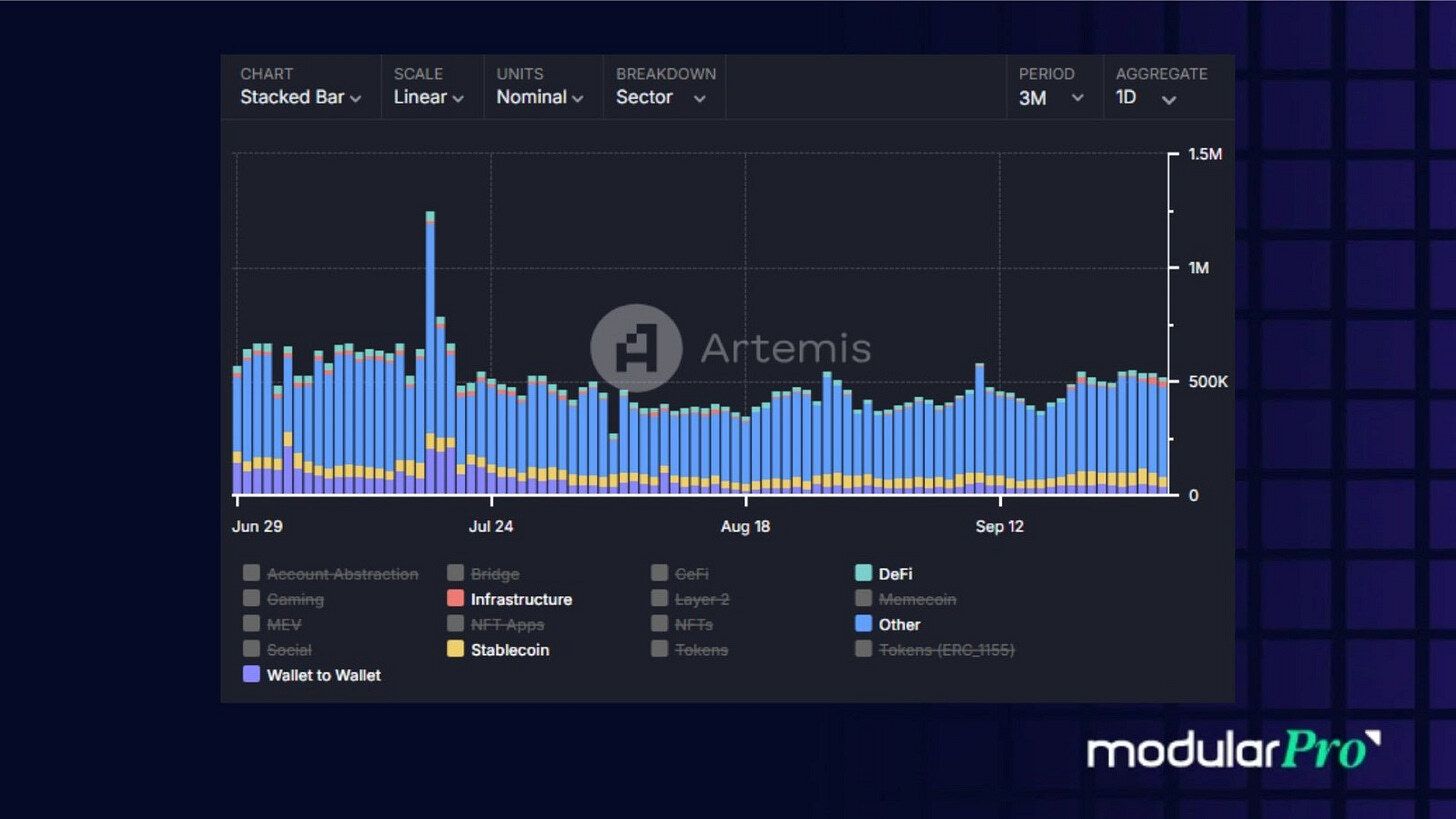
Task: Click the Tokens (ERC_1155) legend checkbox
Action: click(x=863, y=649)
